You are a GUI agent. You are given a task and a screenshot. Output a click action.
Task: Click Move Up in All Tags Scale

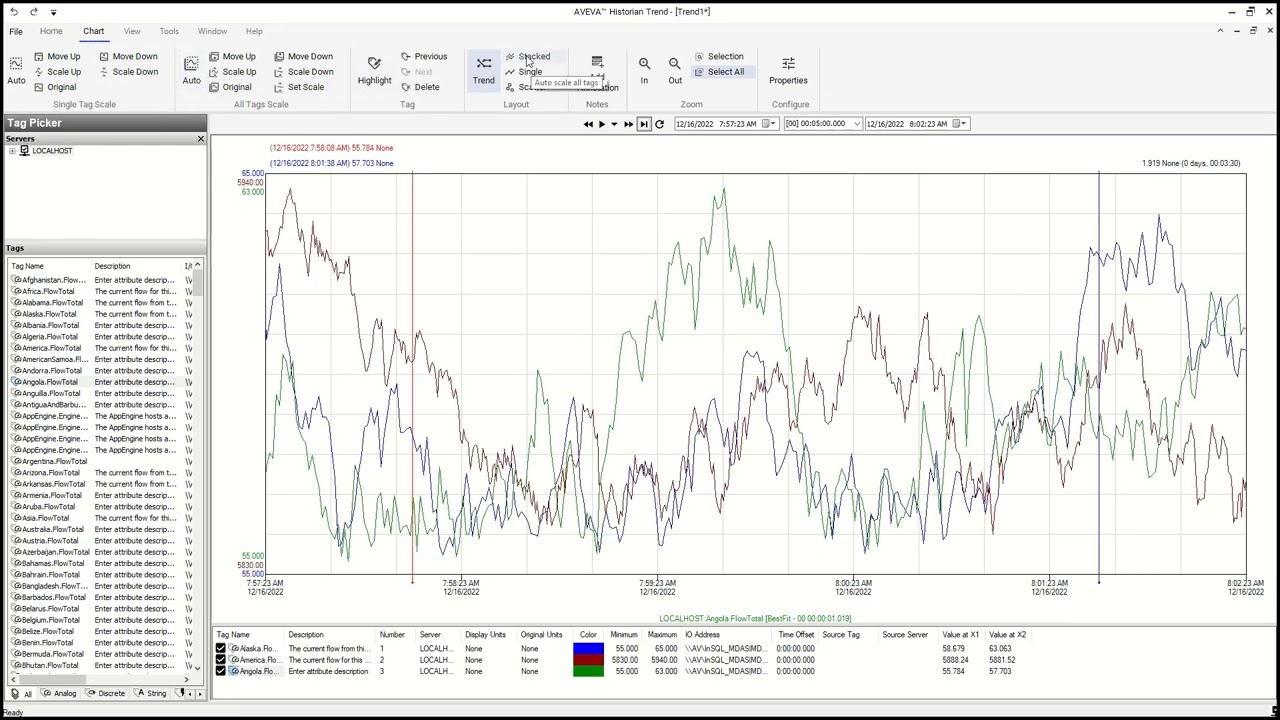tap(232, 56)
